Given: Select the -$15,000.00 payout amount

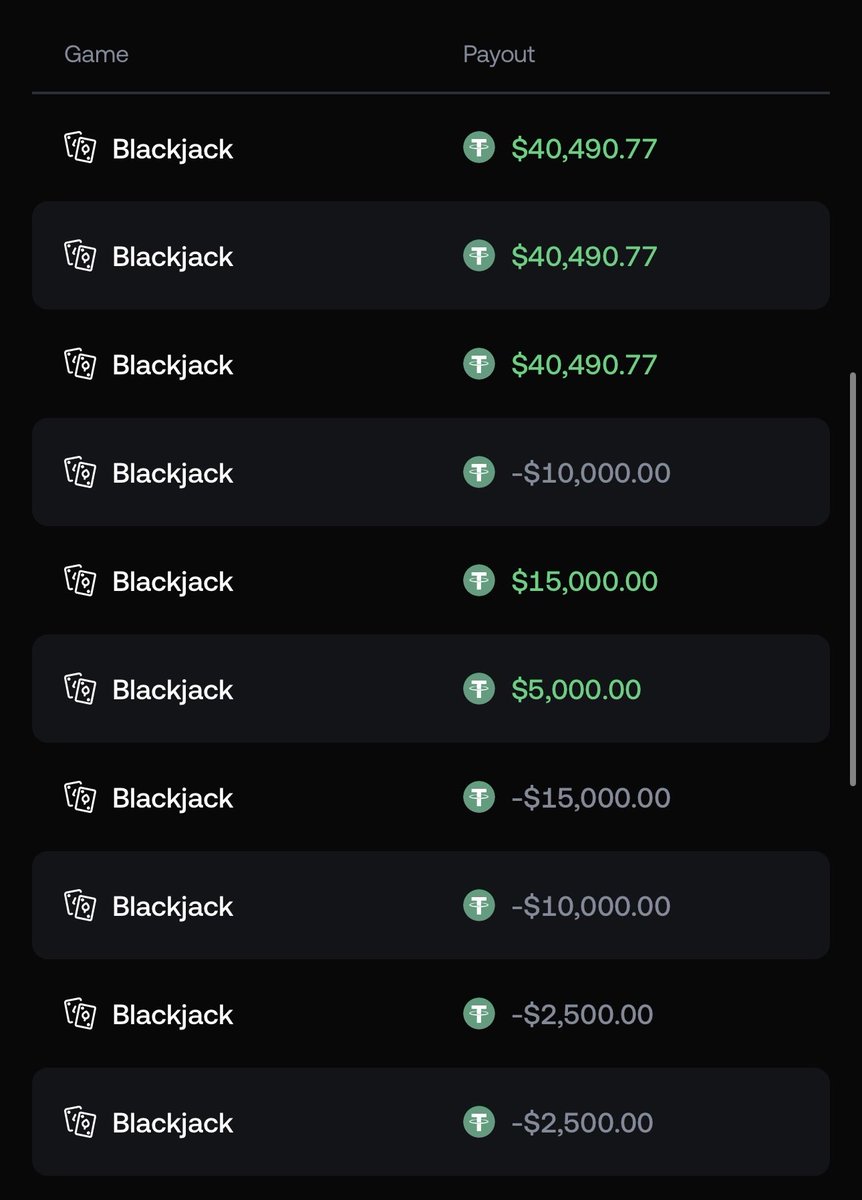Looking at the screenshot, I should point(591,798).
